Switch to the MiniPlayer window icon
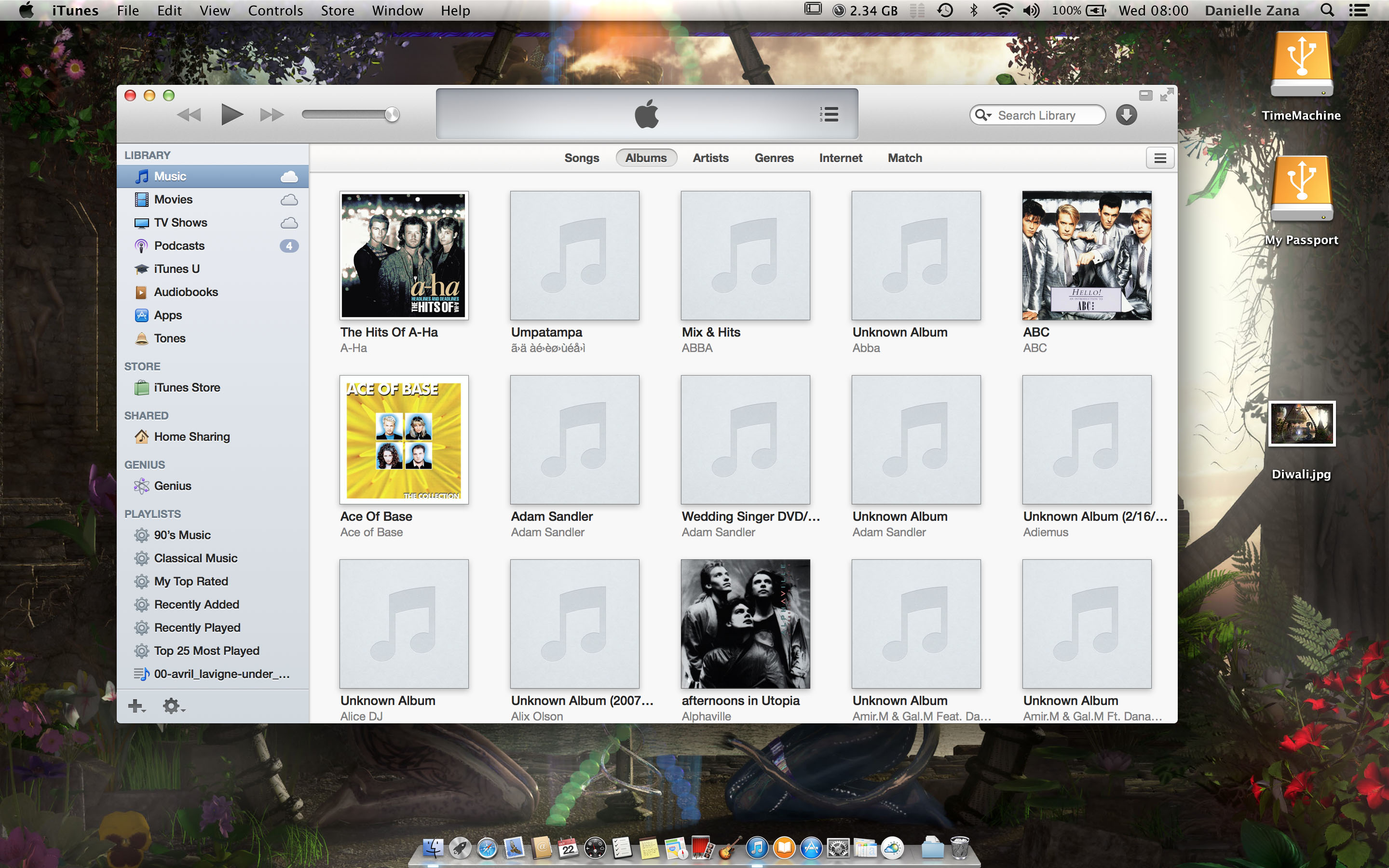Screen dimensions: 1389x868 point(1145,95)
